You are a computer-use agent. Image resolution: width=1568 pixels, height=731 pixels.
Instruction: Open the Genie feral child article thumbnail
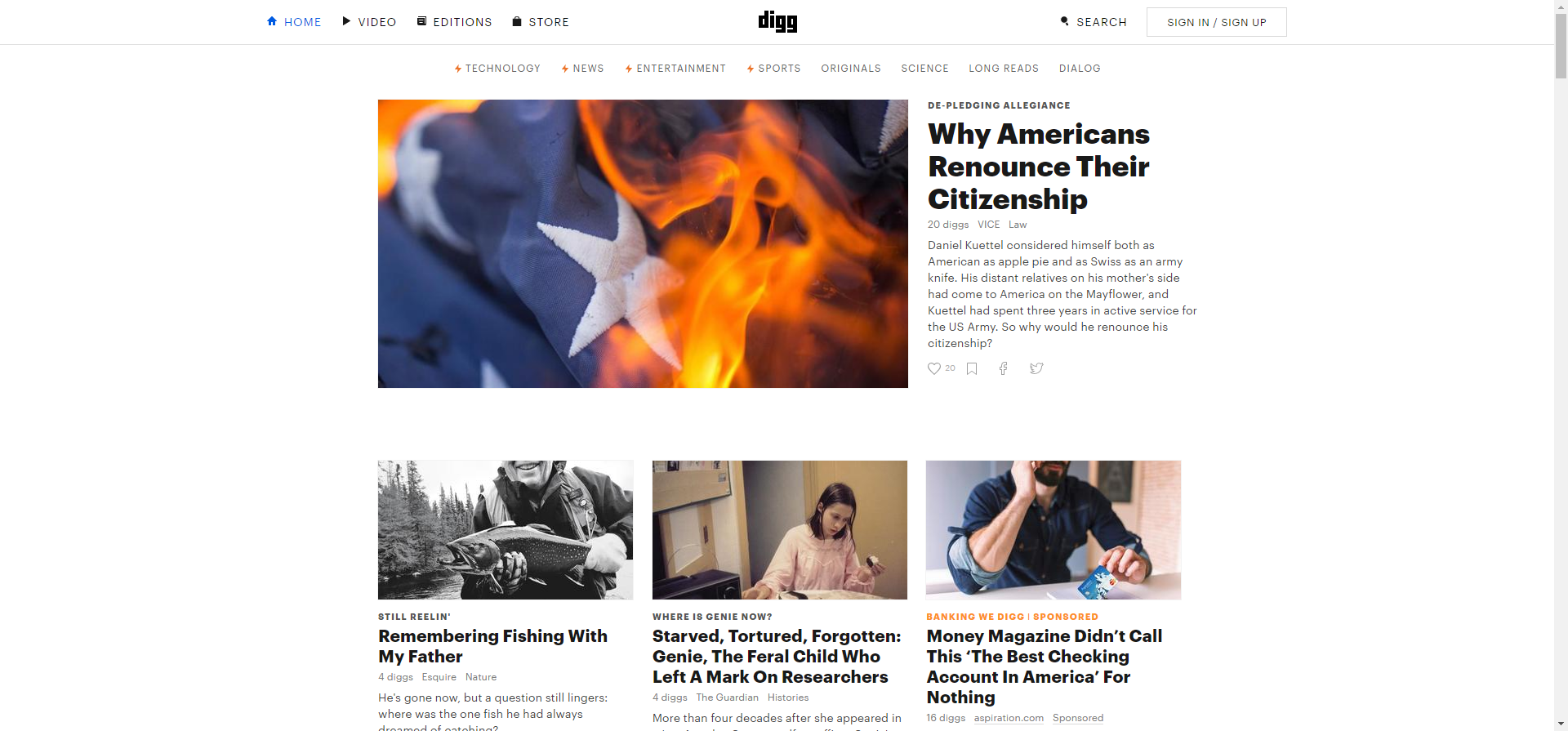[780, 530]
